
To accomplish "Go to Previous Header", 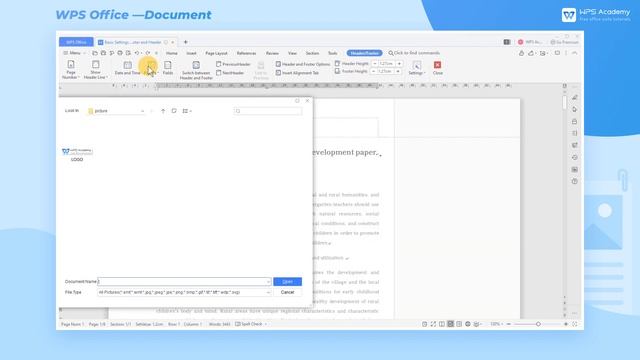I will pos(233,64).
